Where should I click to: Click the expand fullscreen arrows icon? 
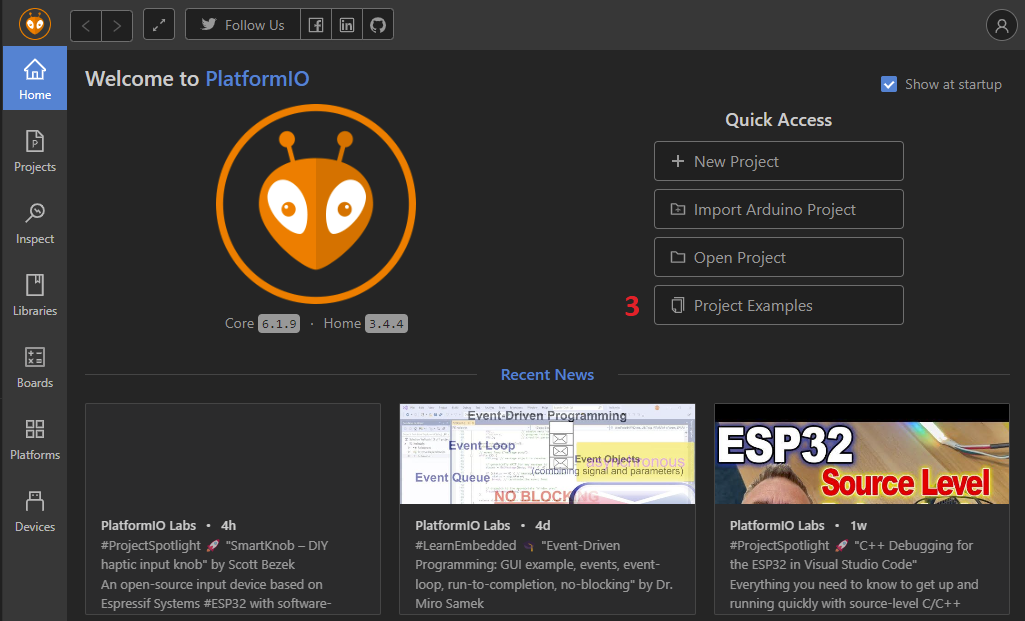(159, 25)
